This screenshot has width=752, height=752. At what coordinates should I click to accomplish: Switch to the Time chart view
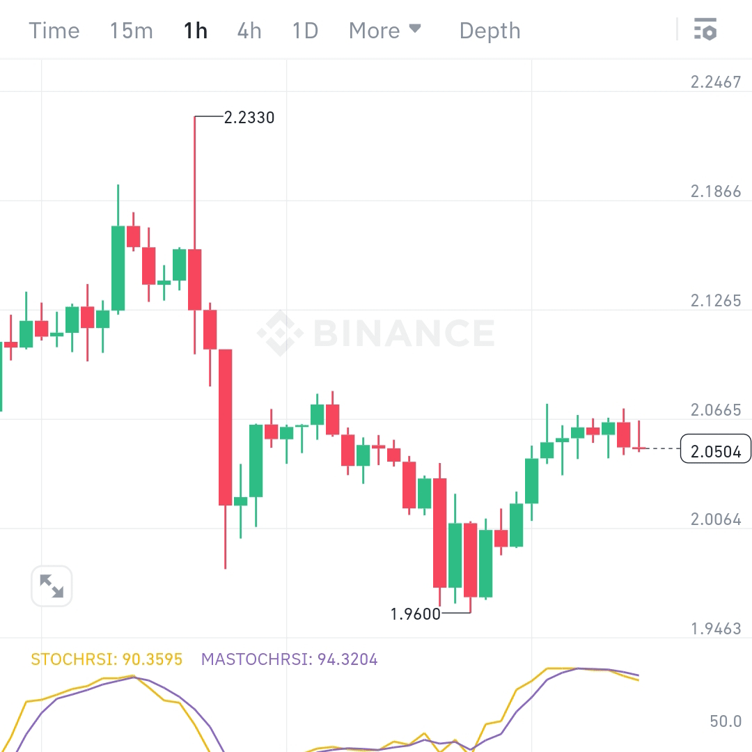pyautogui.click(x=54, y=30)
